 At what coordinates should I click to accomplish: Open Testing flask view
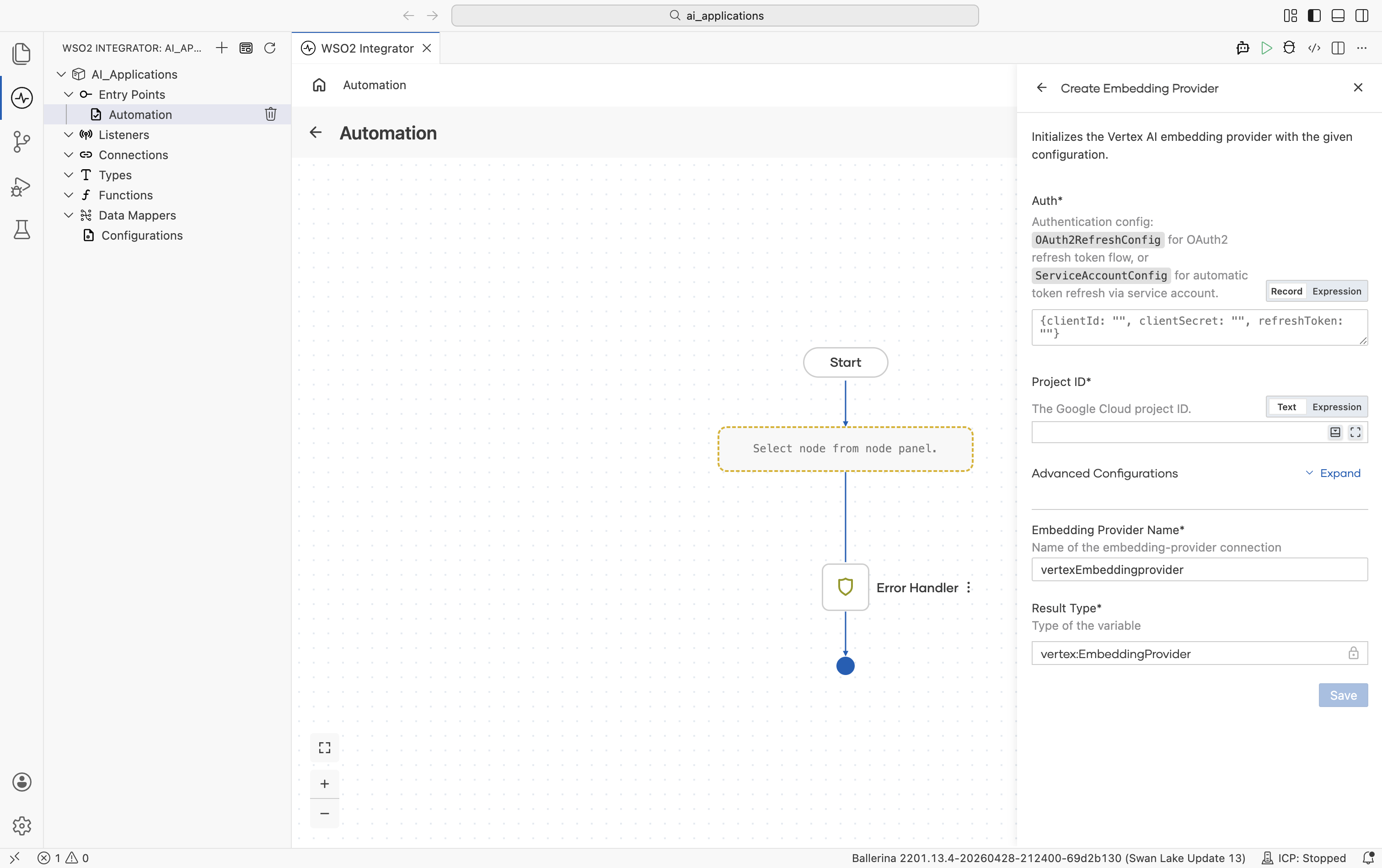(22, 230)
